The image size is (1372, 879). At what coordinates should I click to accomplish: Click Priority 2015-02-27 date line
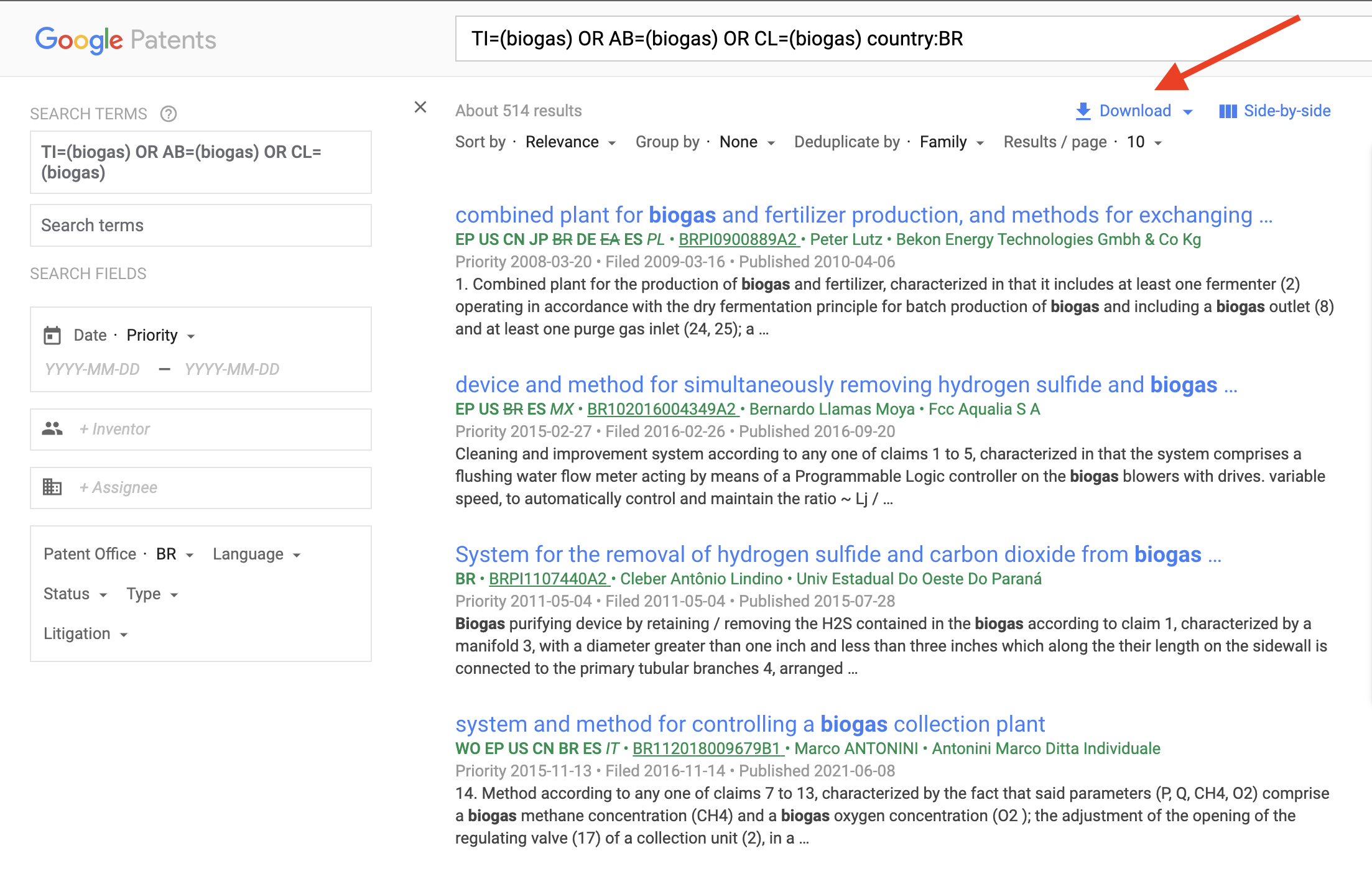click(675, 432)
